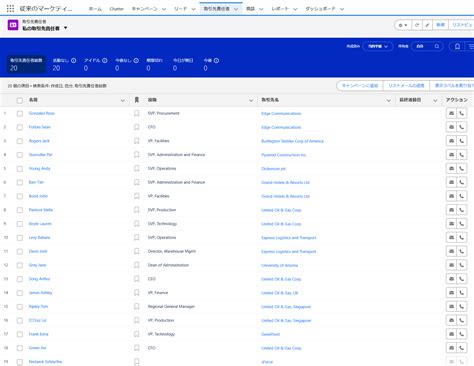This screenshot has height=366, width=474.
Task: Call Song Arthur via phone icon
Action: click(462, 279)
